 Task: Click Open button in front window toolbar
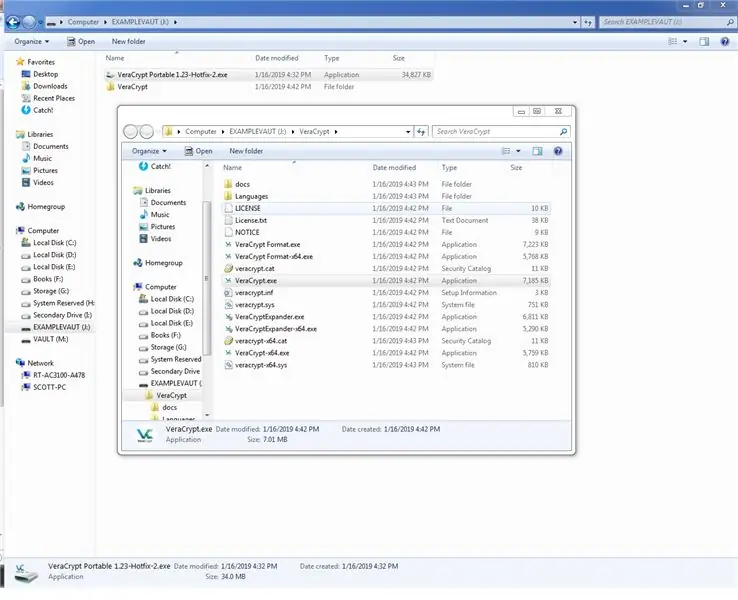pos(198,151)
